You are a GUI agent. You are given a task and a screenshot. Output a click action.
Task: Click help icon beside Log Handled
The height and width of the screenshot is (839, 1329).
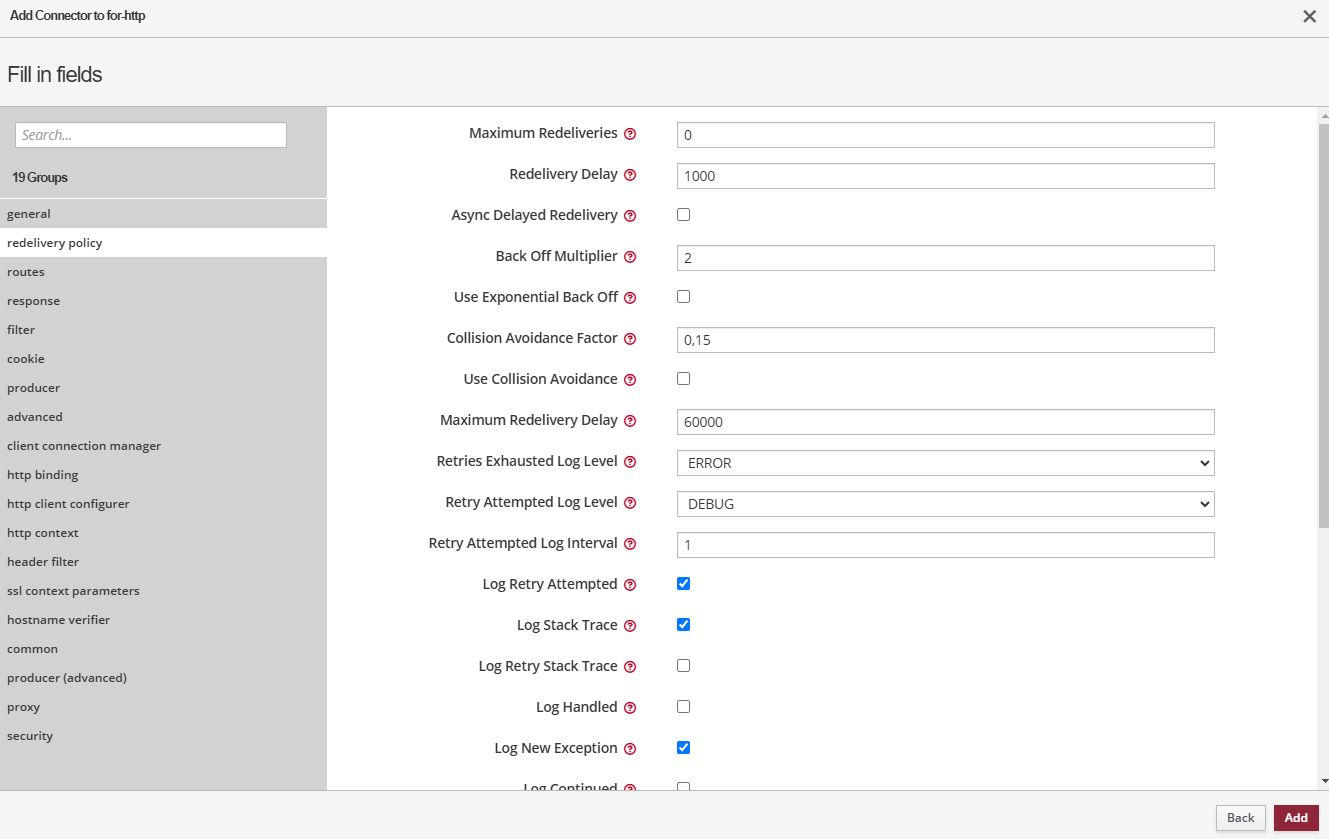[630, 708]
